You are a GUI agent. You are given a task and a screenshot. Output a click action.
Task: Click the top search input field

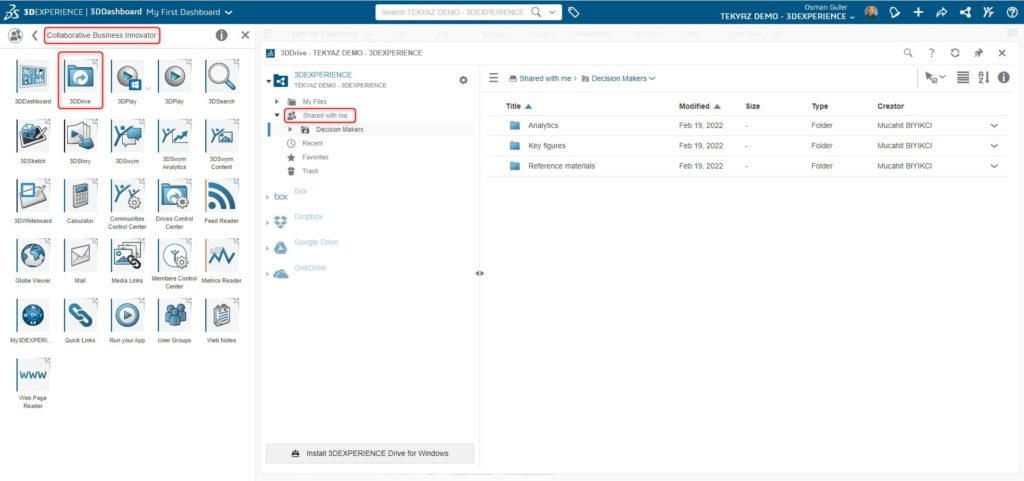pos(452,12)
